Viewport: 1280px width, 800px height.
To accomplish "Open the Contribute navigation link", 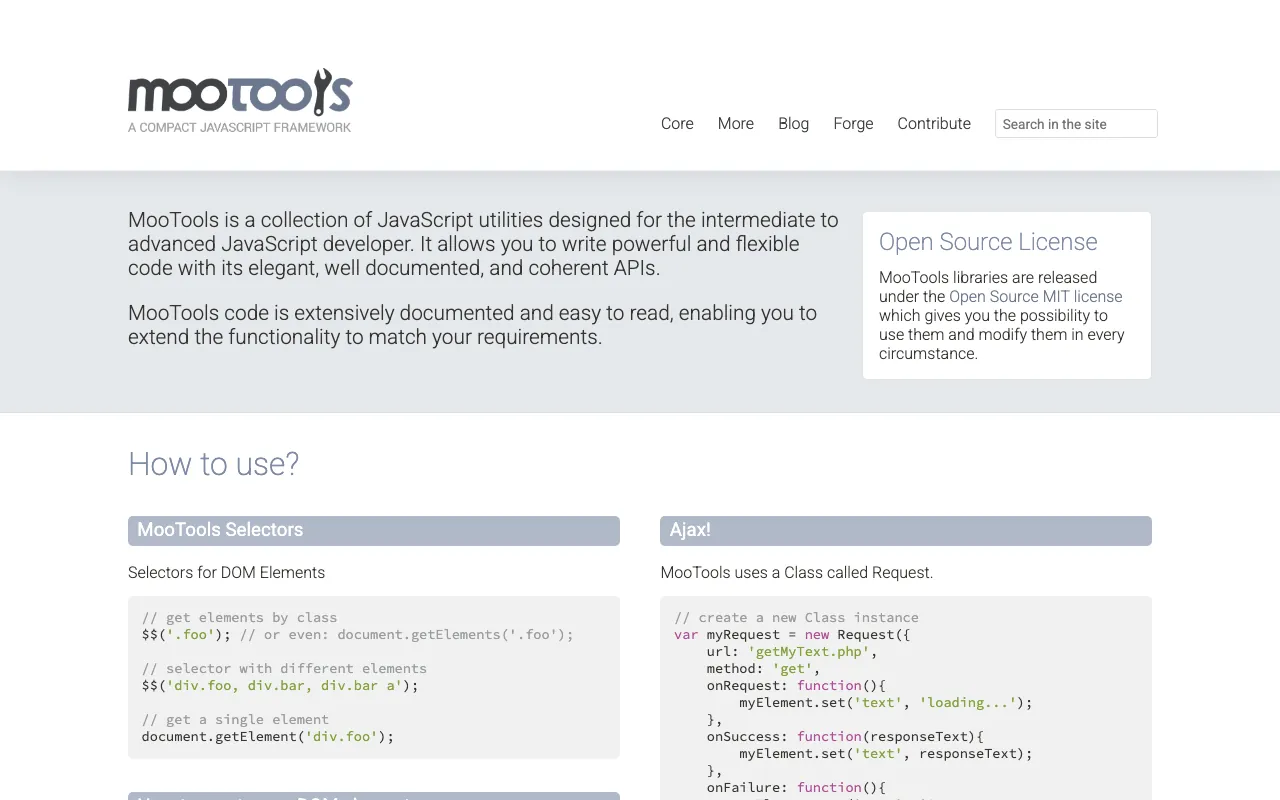I will tap(934, 123).
